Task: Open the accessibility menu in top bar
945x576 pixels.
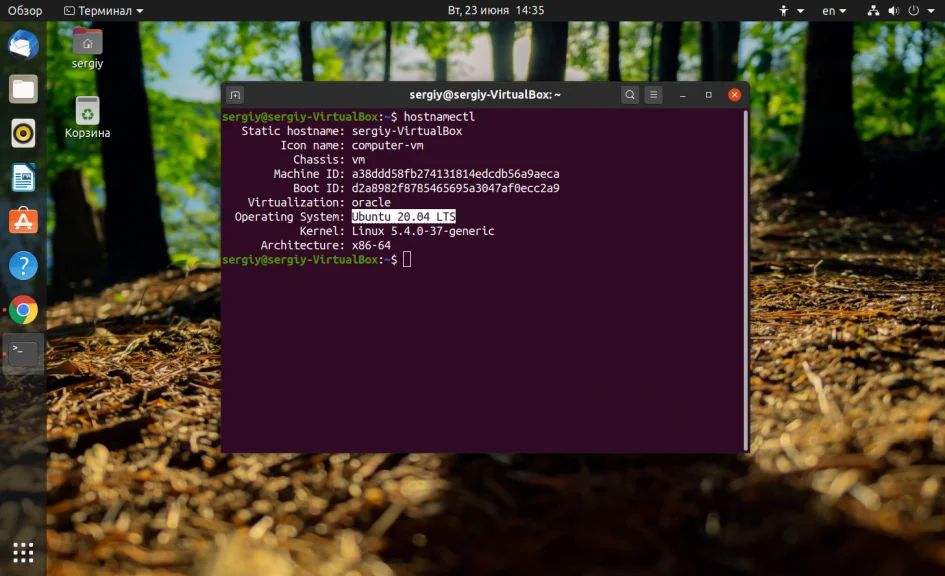Action: click(x=791, y=10)
